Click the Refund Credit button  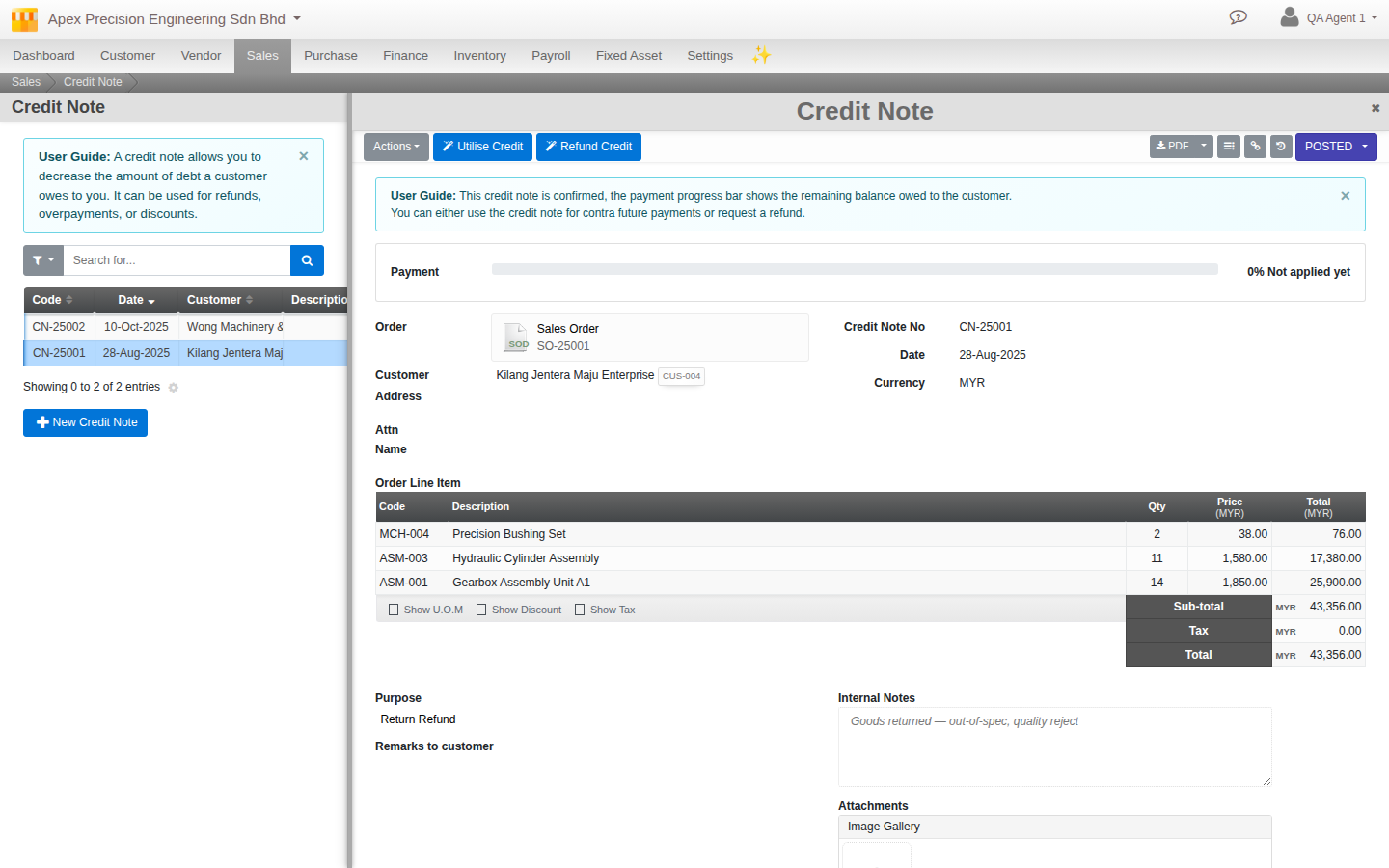tap(588, 147)
